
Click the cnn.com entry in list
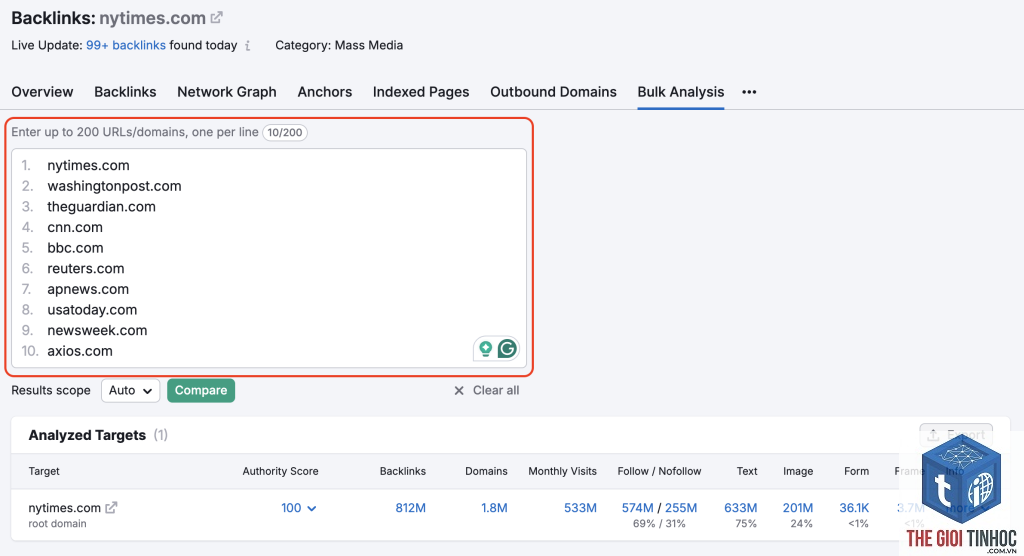tap(75, 227)
